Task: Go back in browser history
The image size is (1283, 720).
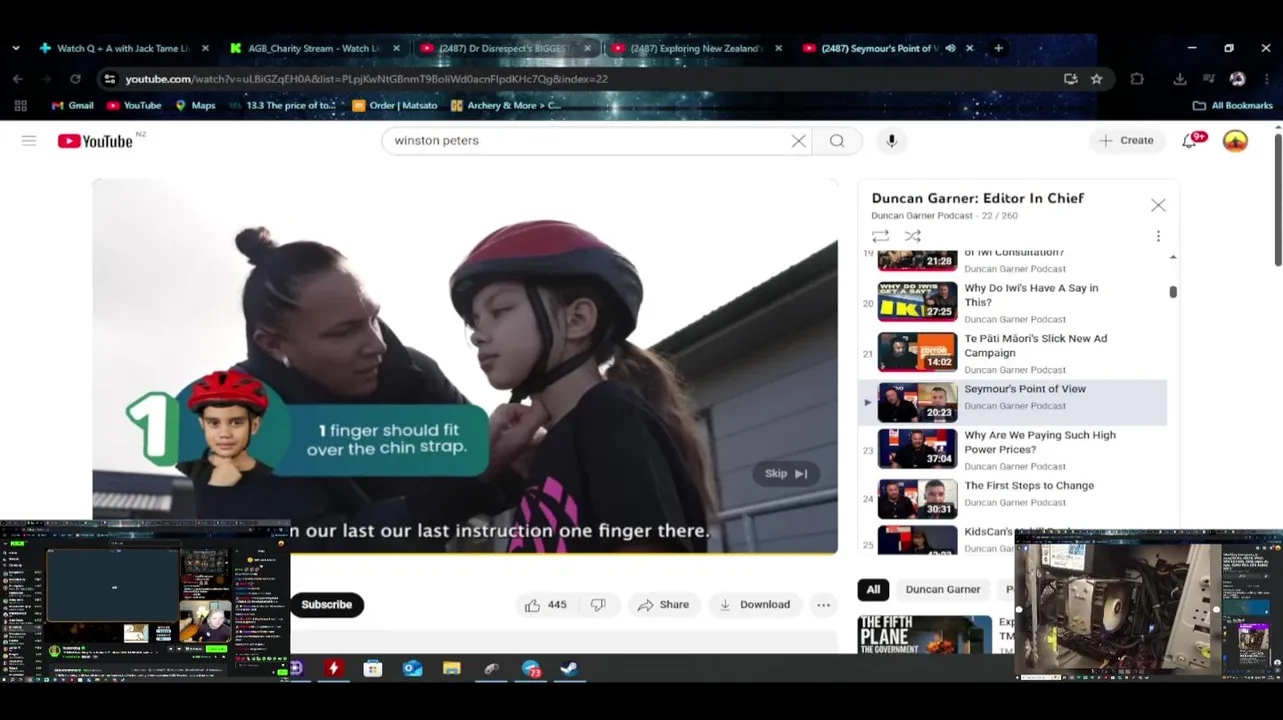Action: coord(18,79)
